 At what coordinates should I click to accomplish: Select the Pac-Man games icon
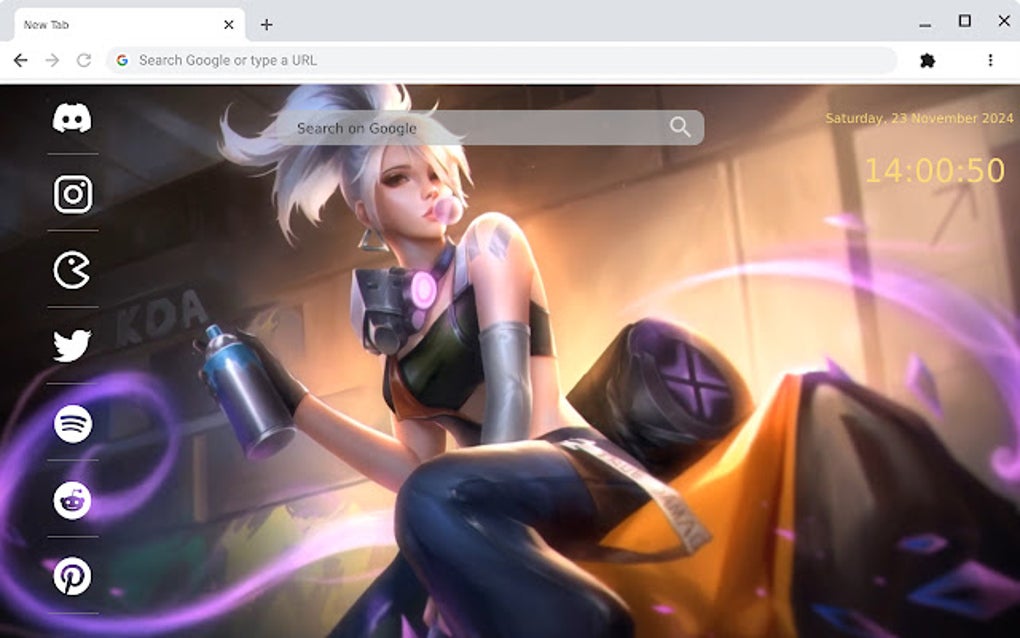coord(70,267)
